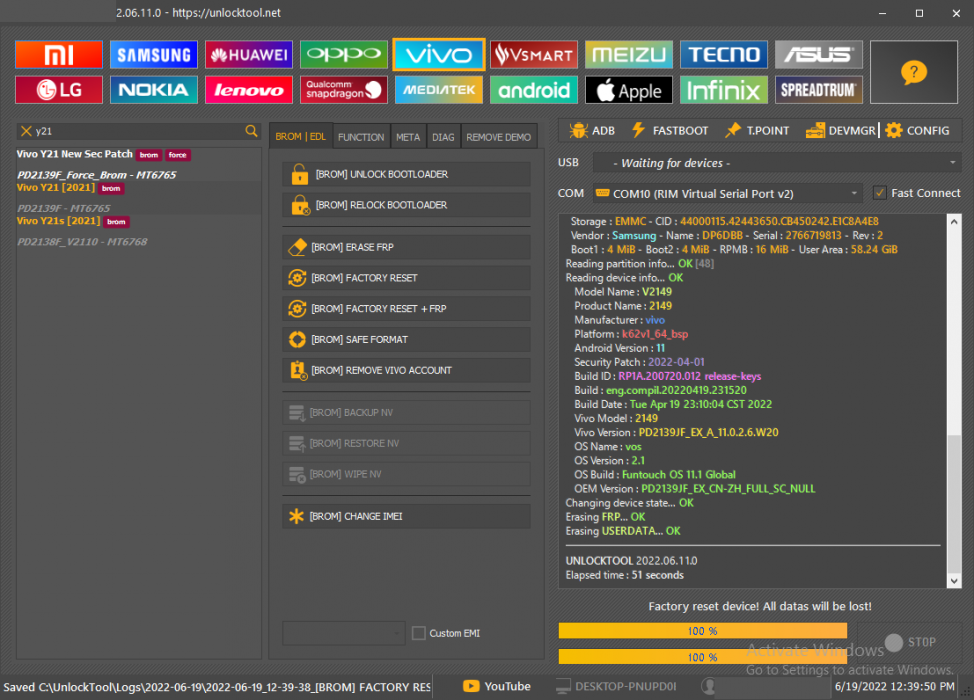The image size is (974, 700).
Task: Run [BROM] Change IMEI
Action: 406,516
